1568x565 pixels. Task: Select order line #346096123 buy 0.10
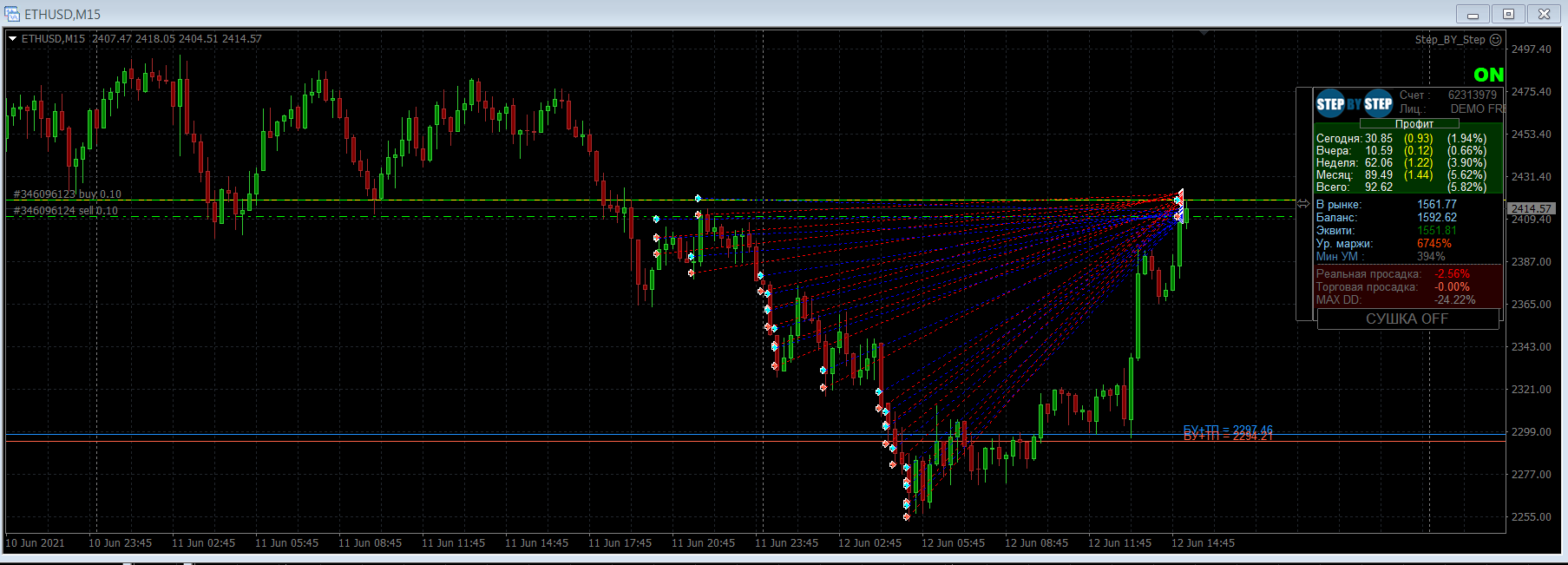(68, 194)
